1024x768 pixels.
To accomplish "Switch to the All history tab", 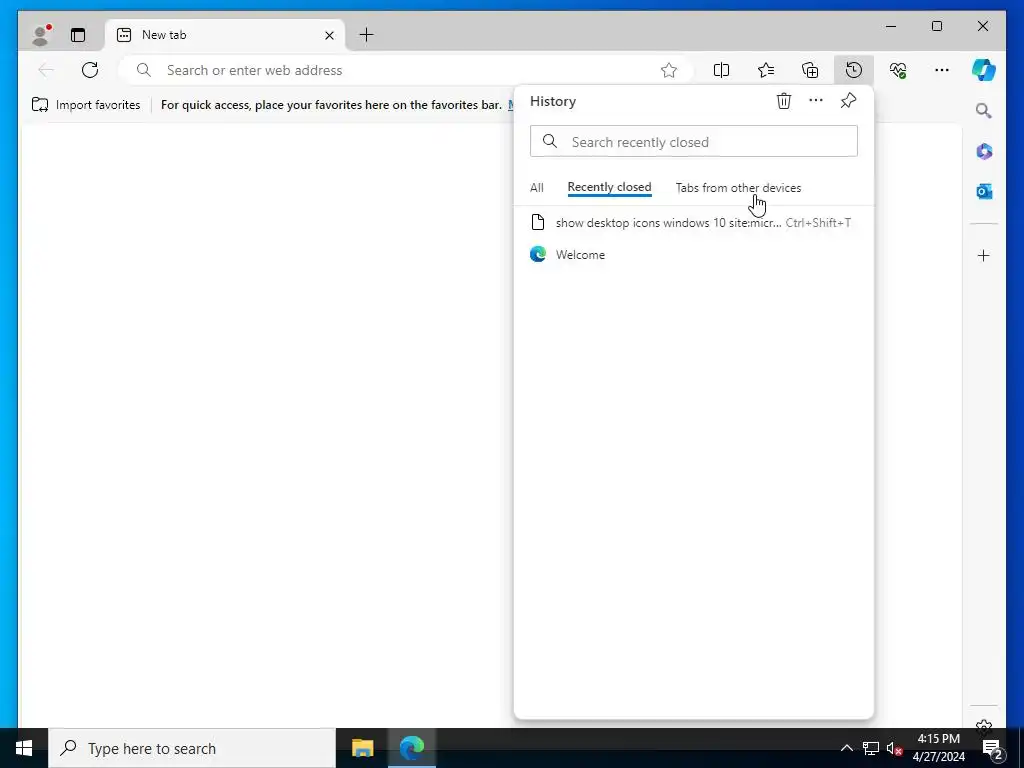I will click(x=537, y=188).
